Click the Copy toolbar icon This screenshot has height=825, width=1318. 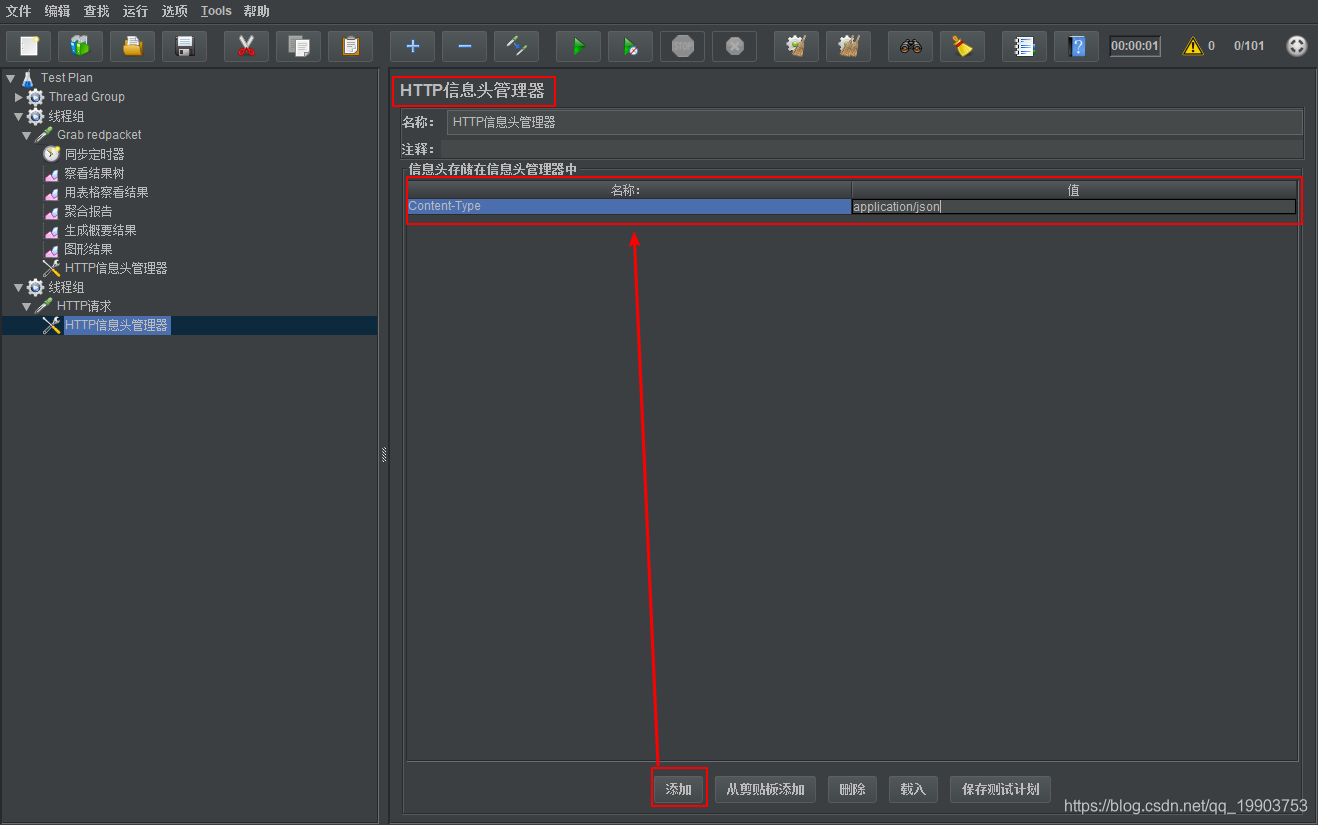click(298, 46)
